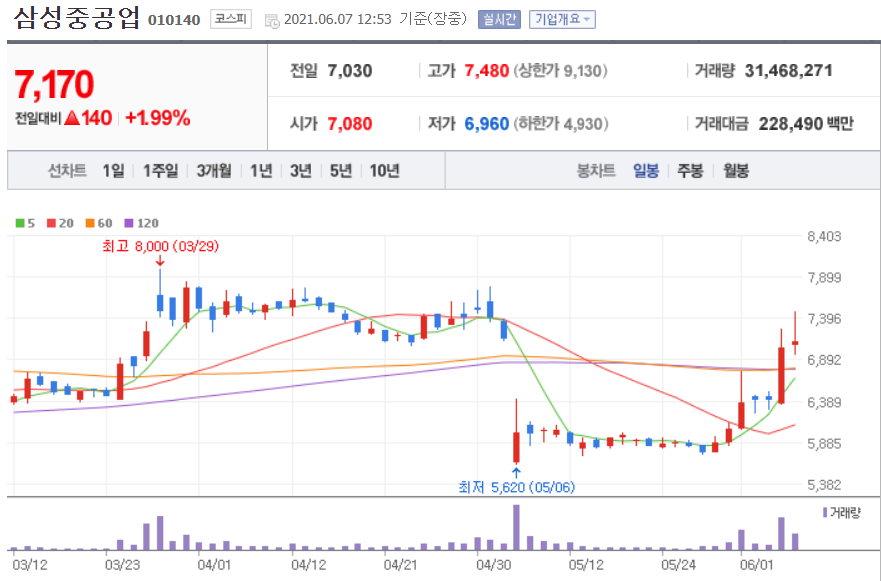881x581 pixels.
Task: Switch to the 일봉 candlestick chart
Action: (646, 170)
